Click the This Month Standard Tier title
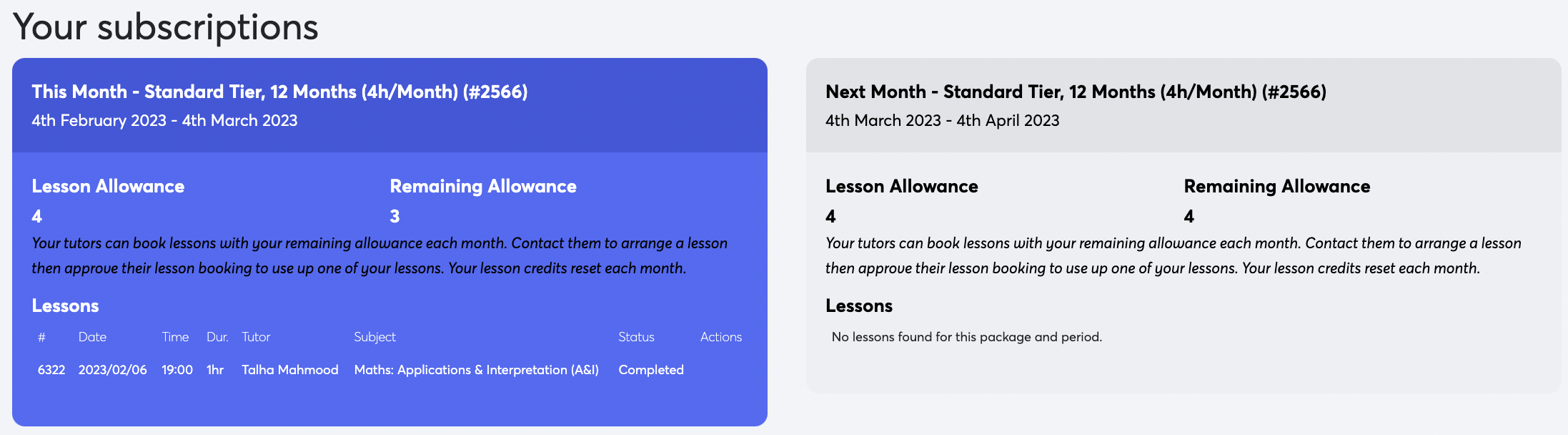 tap(279, 92)
